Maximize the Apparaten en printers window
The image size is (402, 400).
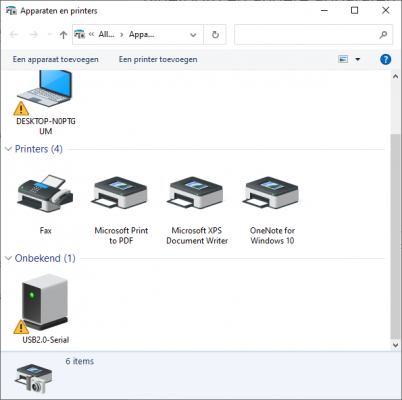(x=355, y=11)
